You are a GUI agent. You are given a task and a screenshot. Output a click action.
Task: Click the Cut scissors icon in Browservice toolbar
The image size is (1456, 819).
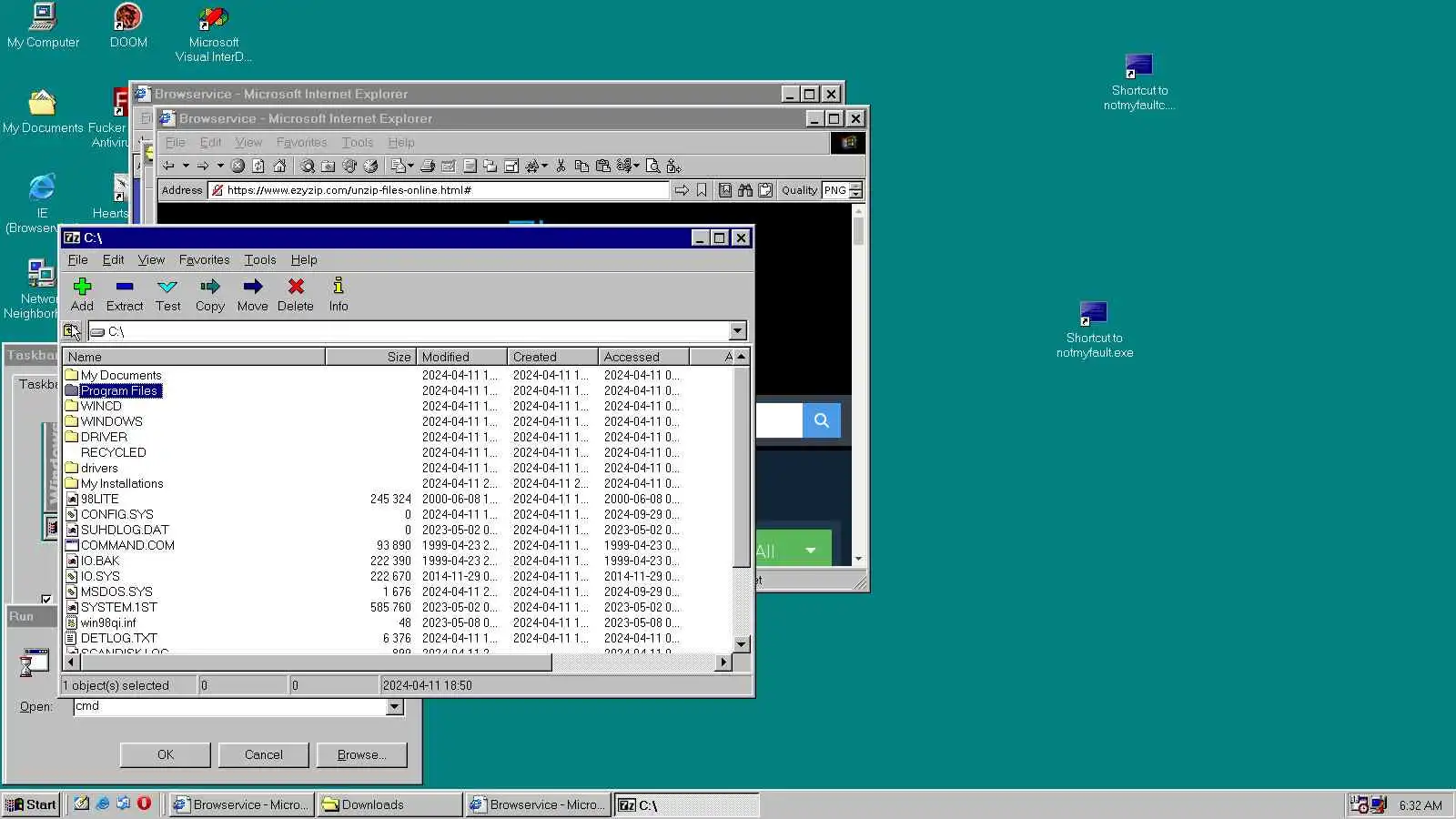pos(561,166)
